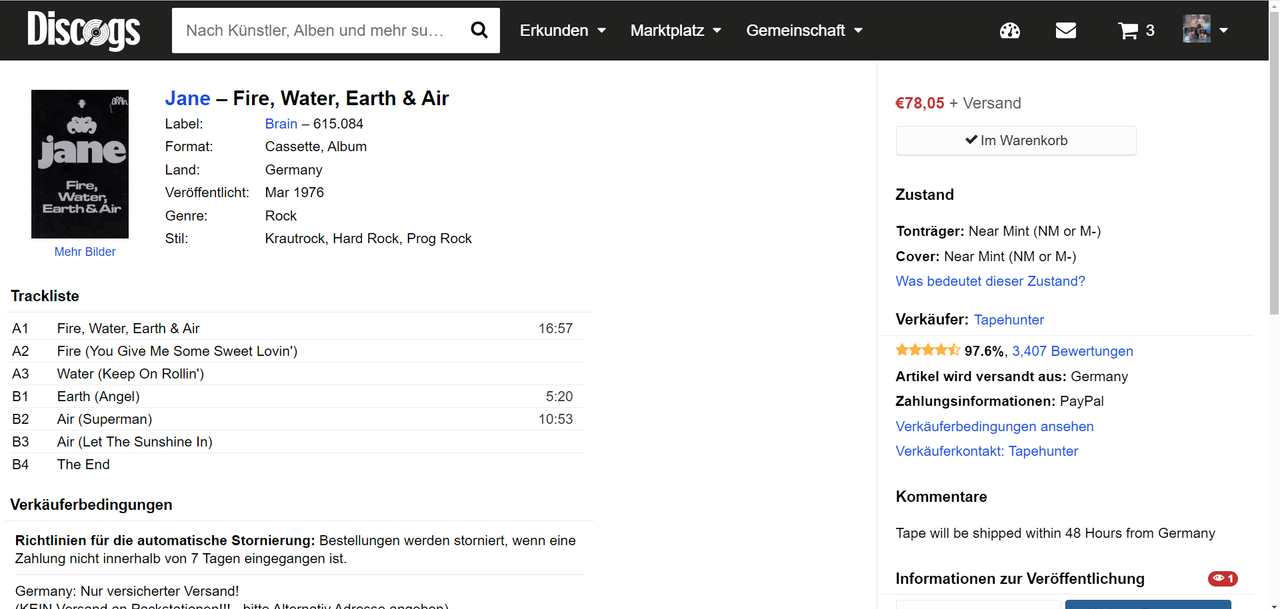This screenshot has width=1280, height=609.
Task: Click the red eye watchers badge
Action: [1222, 579]
